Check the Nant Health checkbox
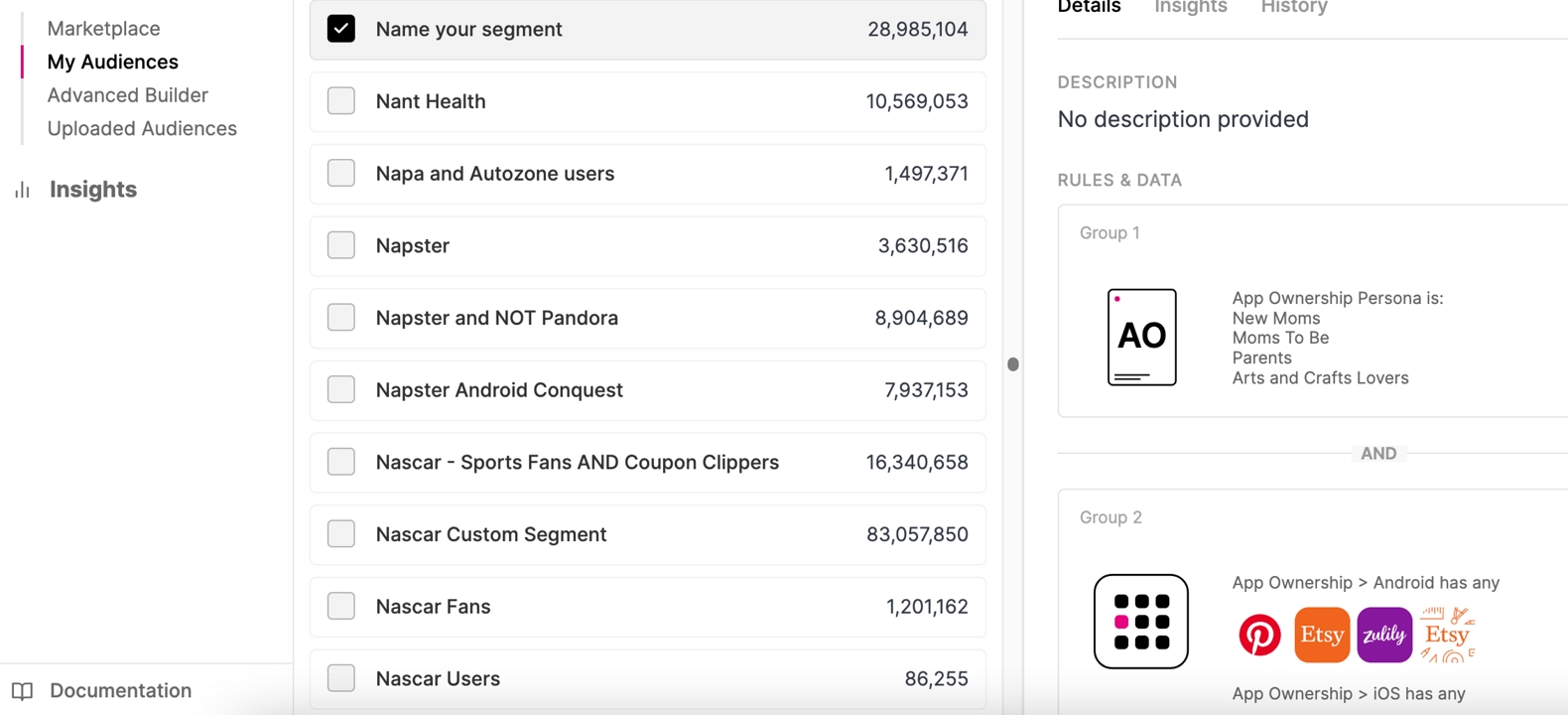This screenshot has height=715, width=1568. 341,101
